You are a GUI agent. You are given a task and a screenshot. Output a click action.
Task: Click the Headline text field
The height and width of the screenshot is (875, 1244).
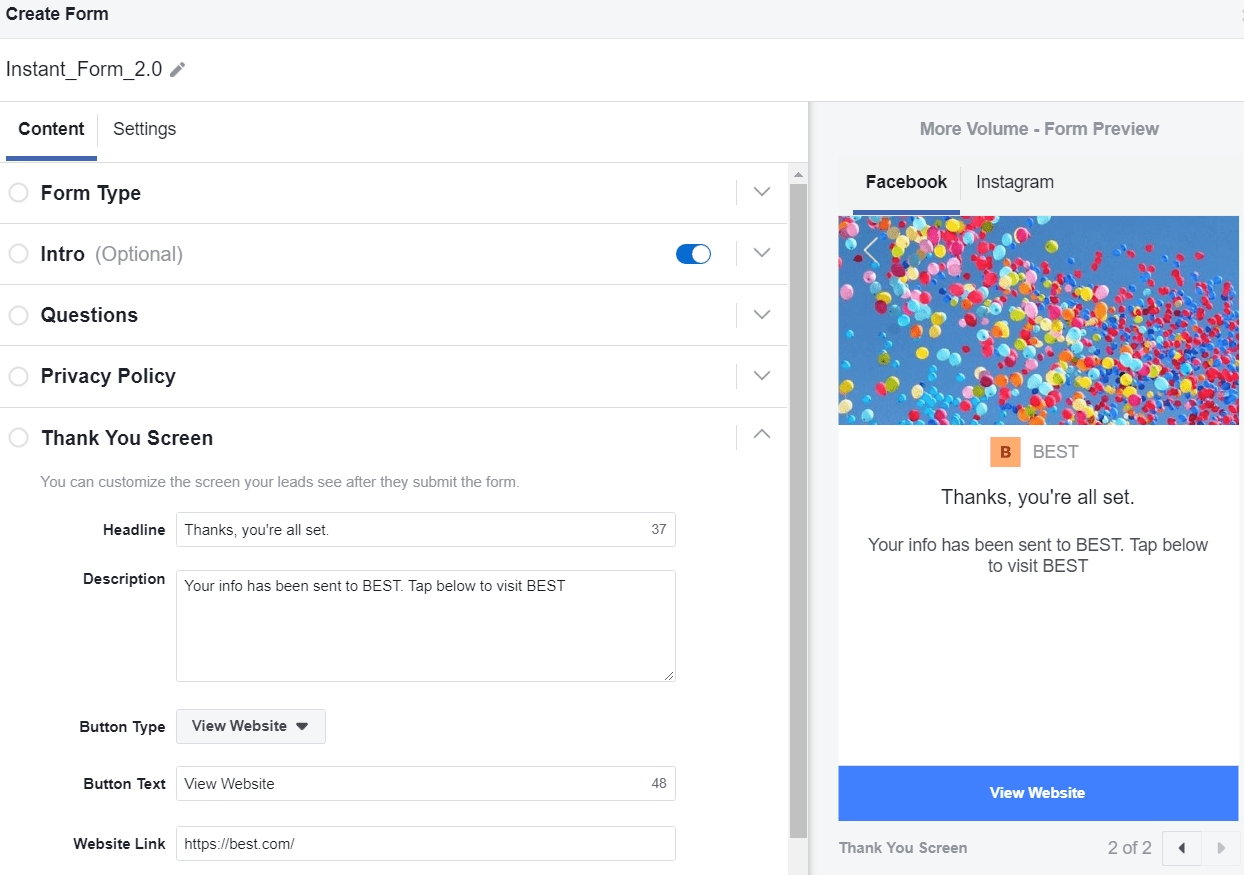410,530
